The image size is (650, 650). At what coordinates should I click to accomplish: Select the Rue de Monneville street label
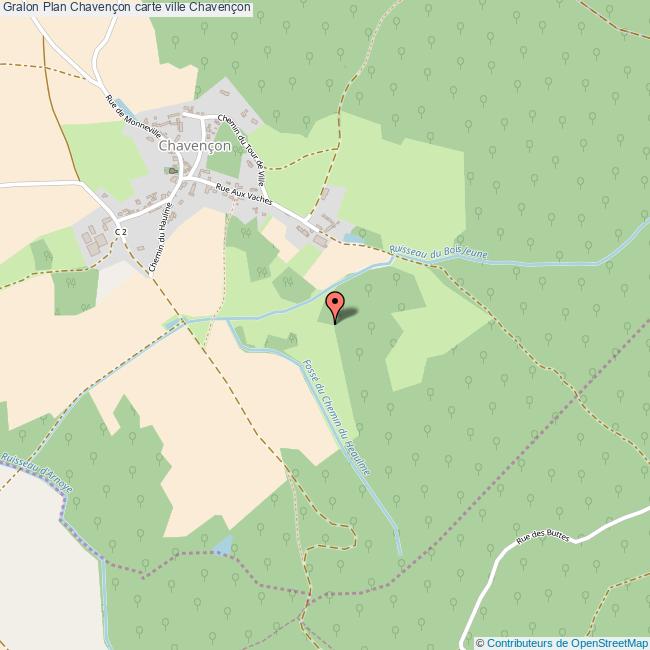pos(133,117)
